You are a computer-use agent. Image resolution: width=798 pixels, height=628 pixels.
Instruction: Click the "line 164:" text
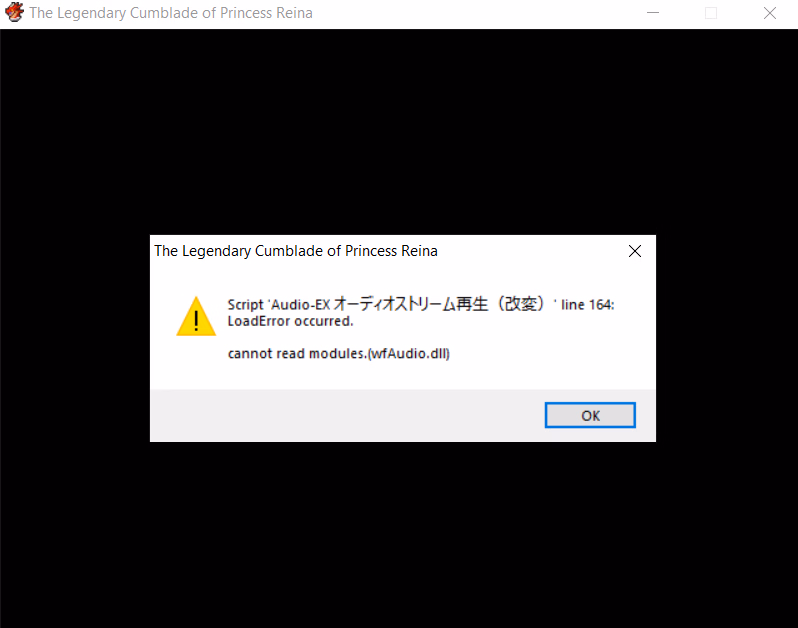point(587,304)
